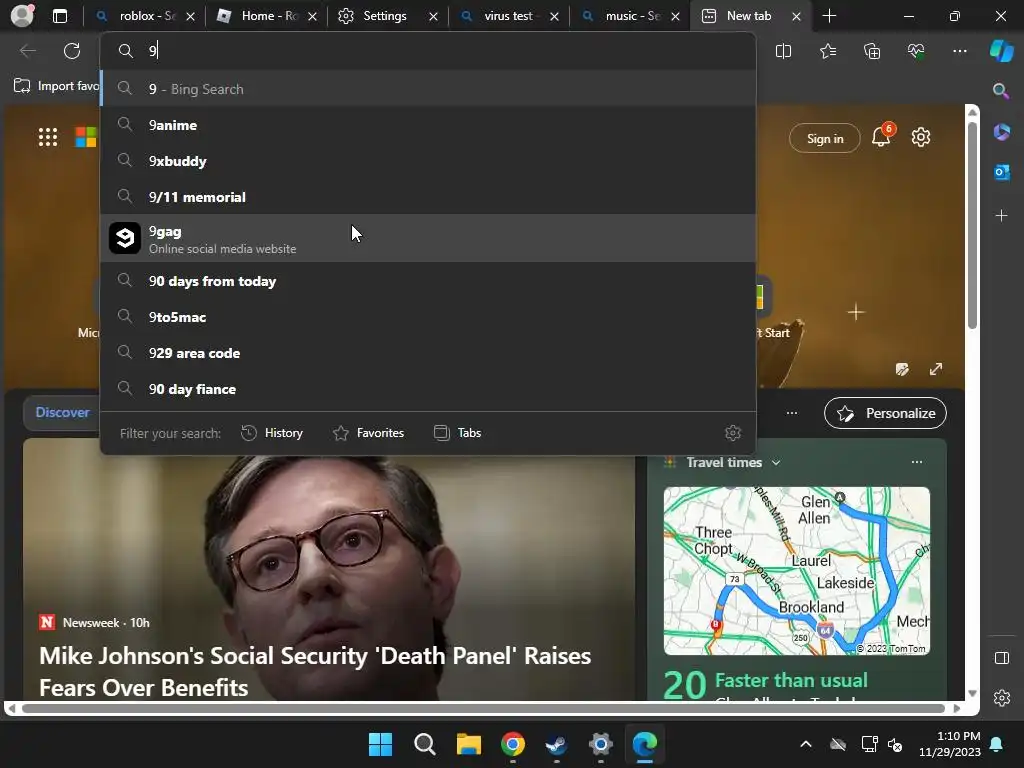
Task: Select 90 days from today suggestion
Action: tap(428, 281)
